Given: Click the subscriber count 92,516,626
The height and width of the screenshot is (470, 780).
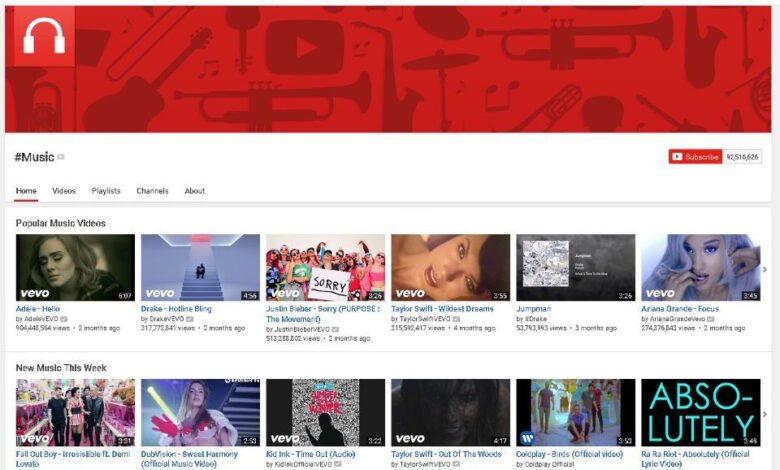Looking at the screenshot, I should click(x=742, y=157).
